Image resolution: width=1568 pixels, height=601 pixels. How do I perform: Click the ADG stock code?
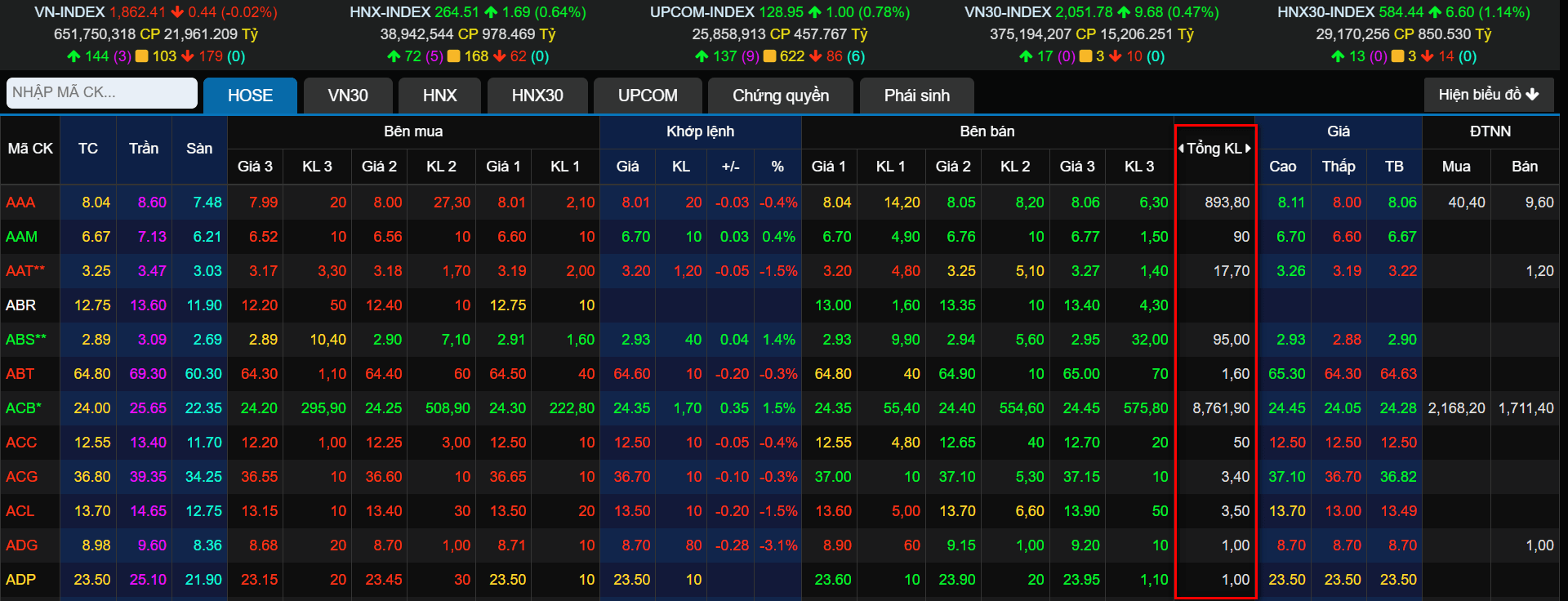coord(21,545)
